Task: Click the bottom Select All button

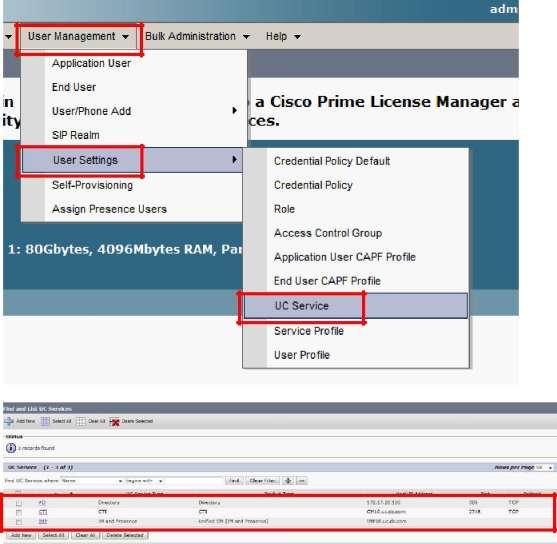Action: tap(53, 535)
